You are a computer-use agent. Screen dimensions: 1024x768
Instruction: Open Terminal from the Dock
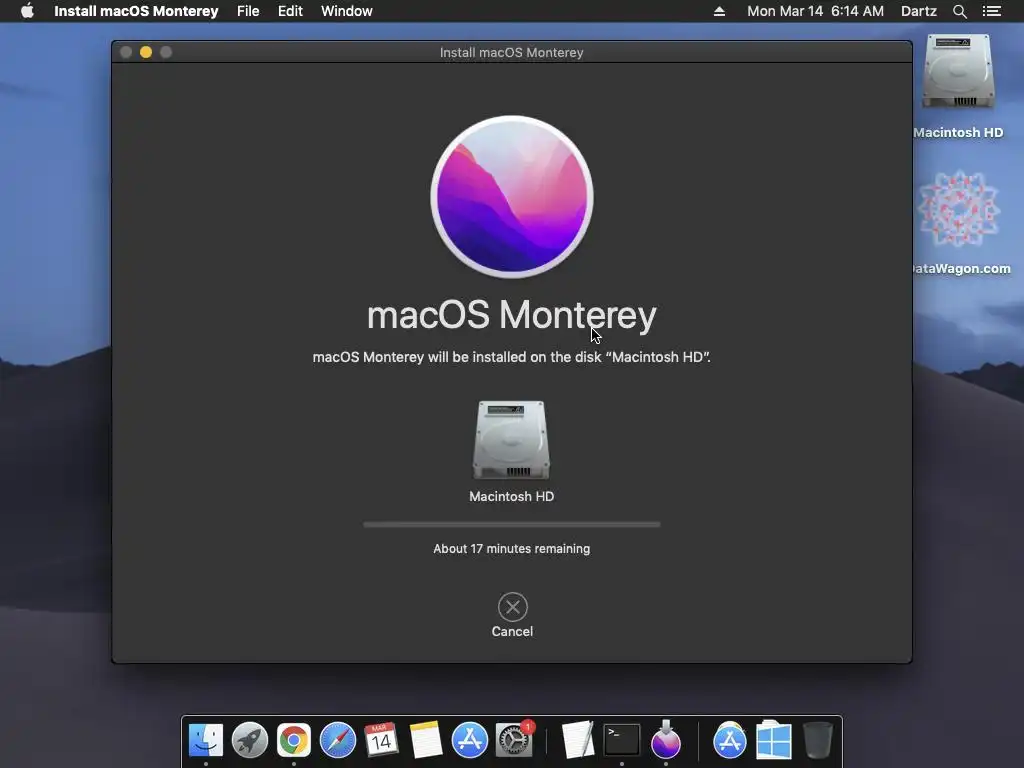click(x=622, y=740)
